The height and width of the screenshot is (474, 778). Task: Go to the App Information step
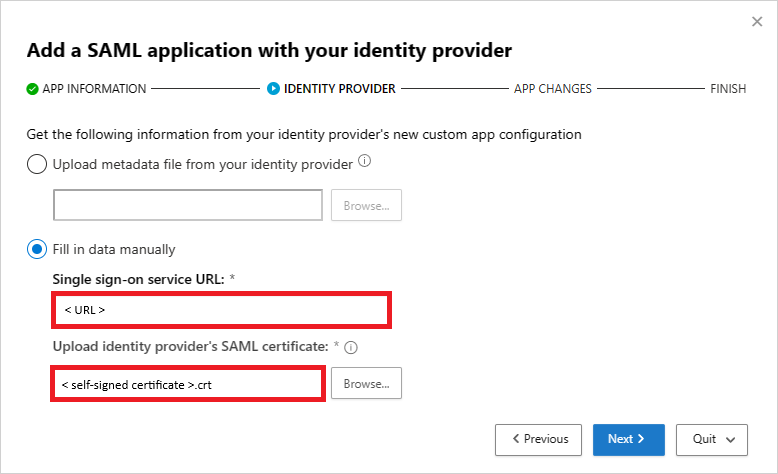pos(94,89)
